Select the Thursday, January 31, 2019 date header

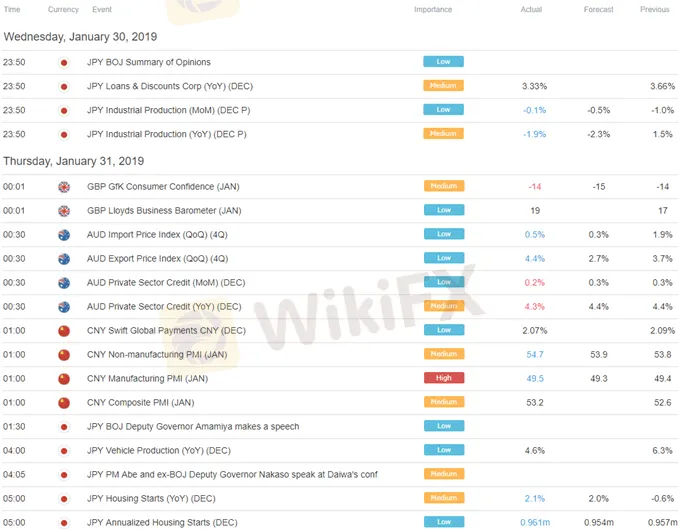(74, 161)
